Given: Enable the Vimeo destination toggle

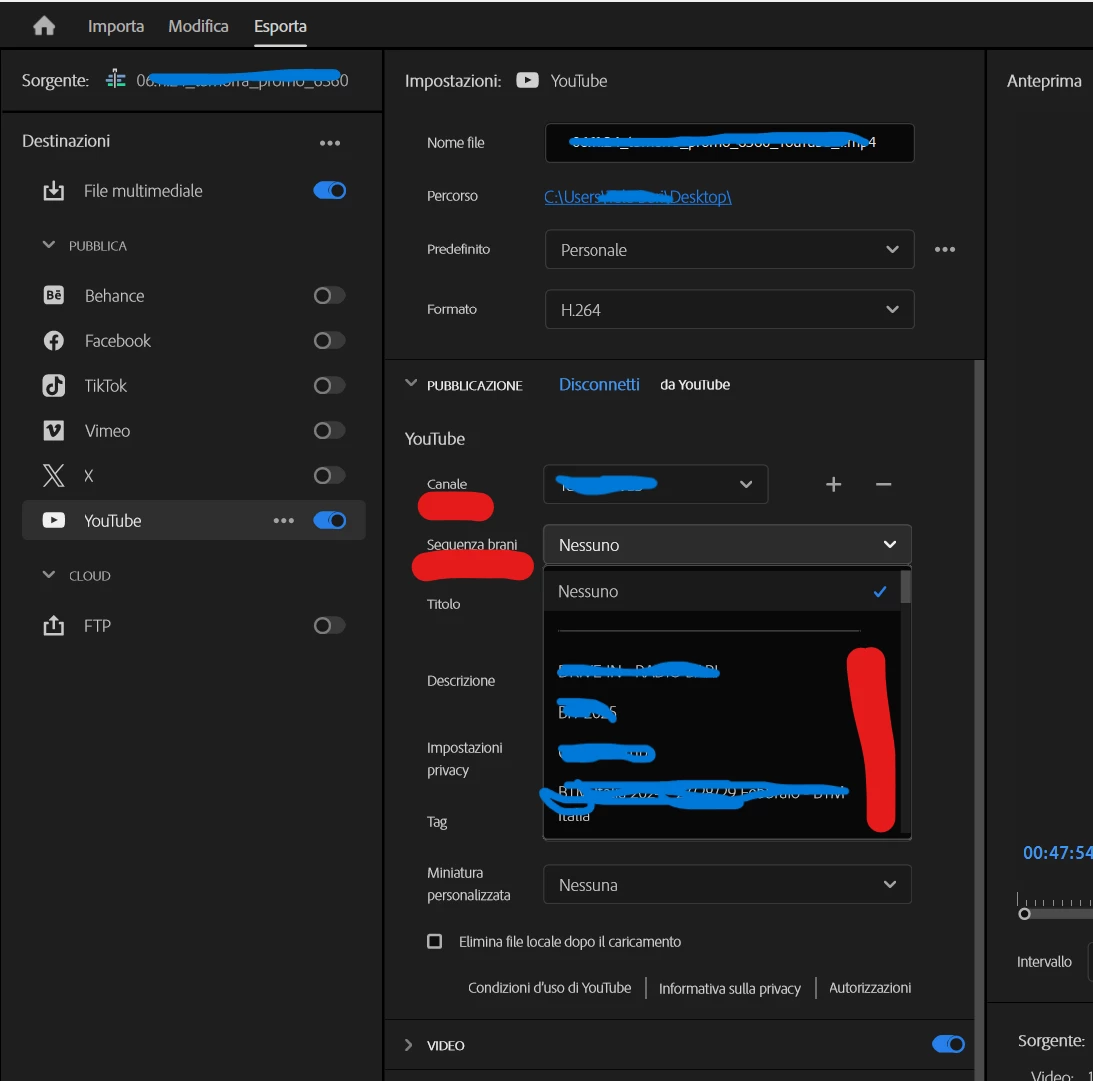Looking at the screenshot, I should click(330, 431).
